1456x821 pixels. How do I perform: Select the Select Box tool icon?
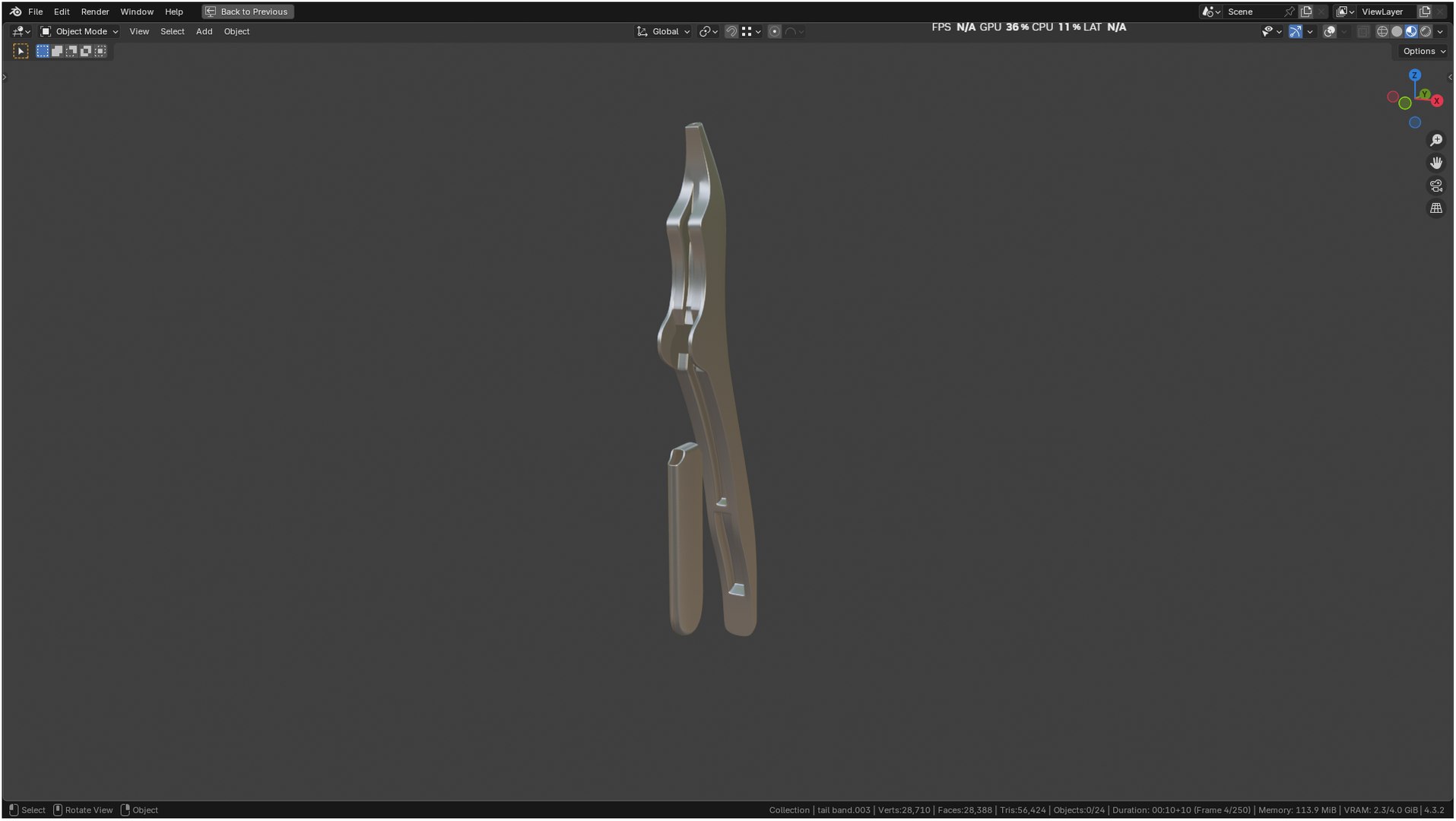(x=21, y=51)
